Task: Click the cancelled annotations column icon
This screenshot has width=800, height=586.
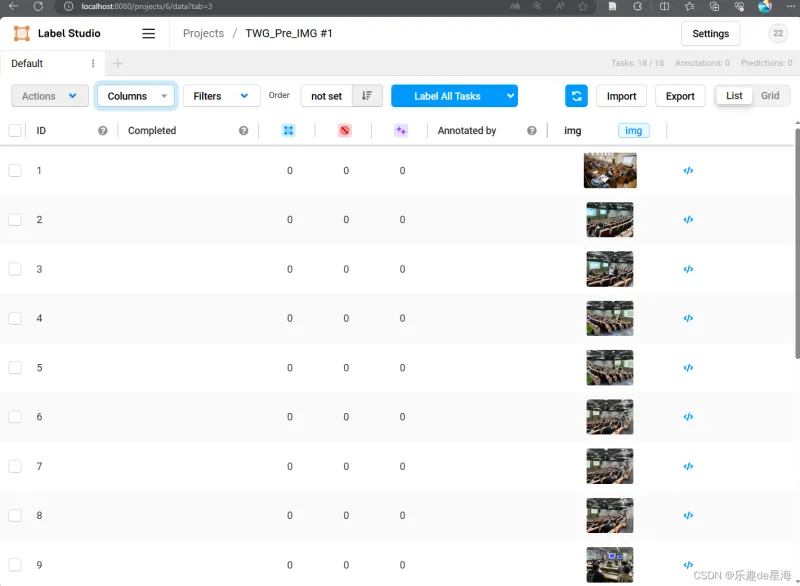Action: click(344, 131)
